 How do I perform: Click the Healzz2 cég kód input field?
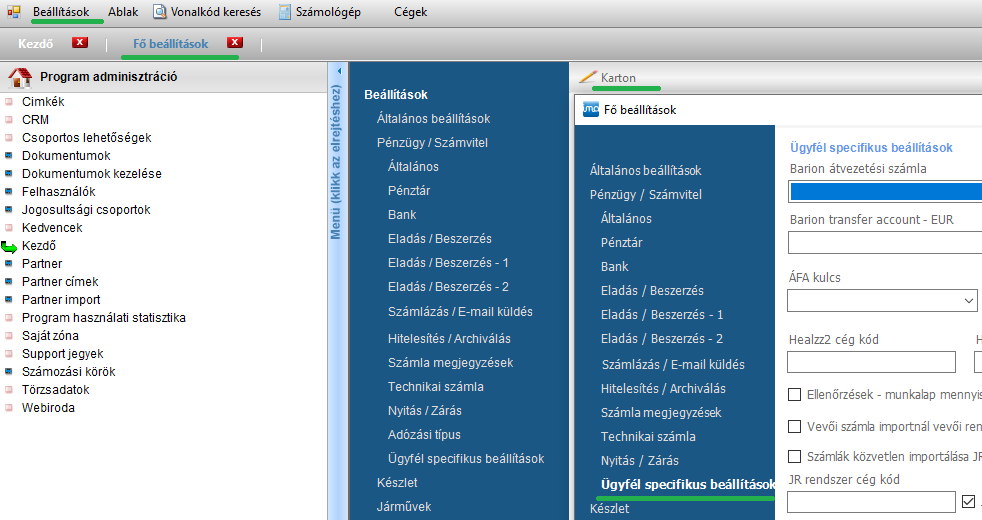point(871,362)
